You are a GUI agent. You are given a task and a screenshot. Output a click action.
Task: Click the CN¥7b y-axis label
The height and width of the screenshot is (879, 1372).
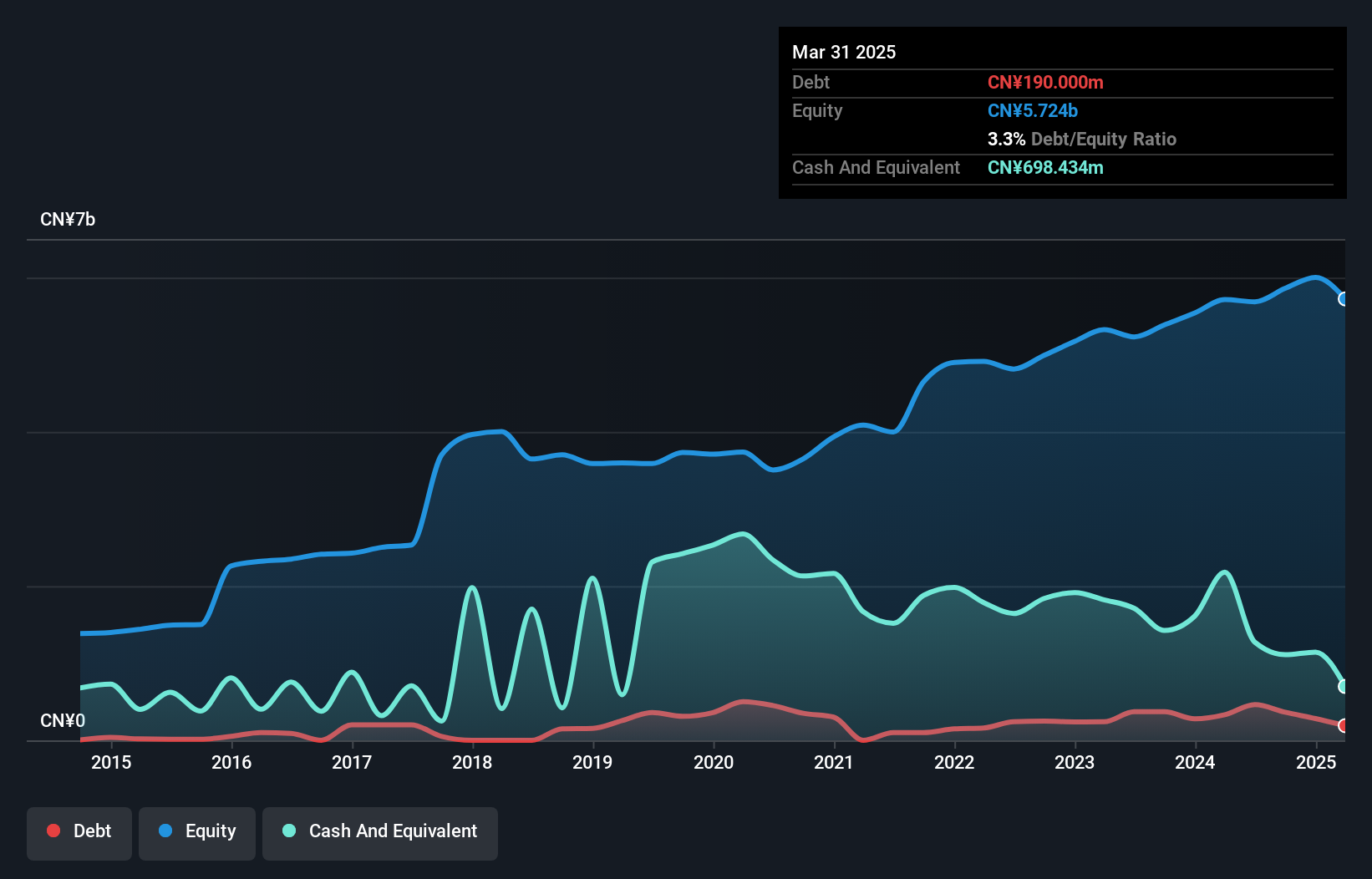pos(68,220)
